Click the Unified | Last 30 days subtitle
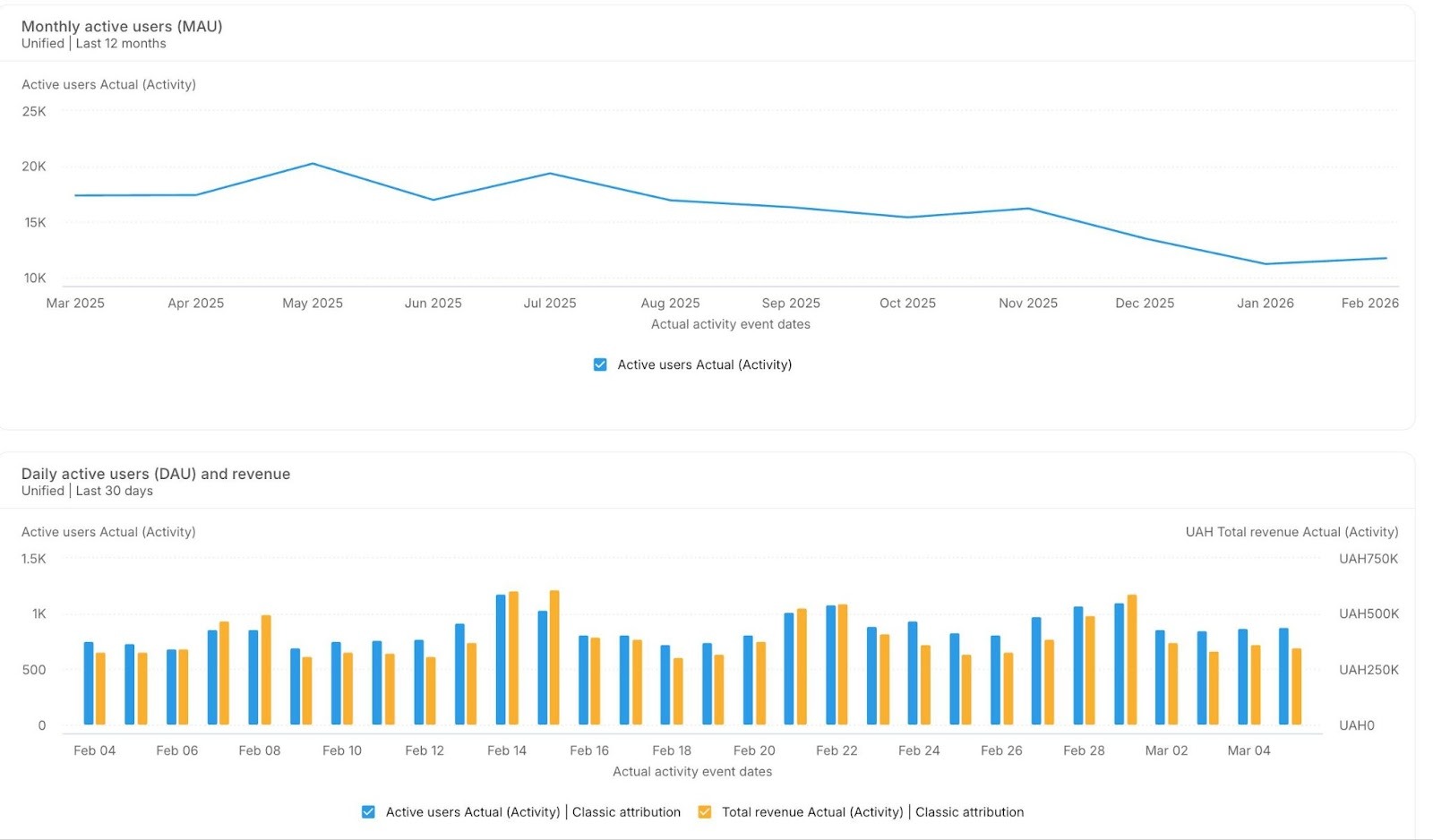Viewport: 1433px width, 840px height. 86,491
